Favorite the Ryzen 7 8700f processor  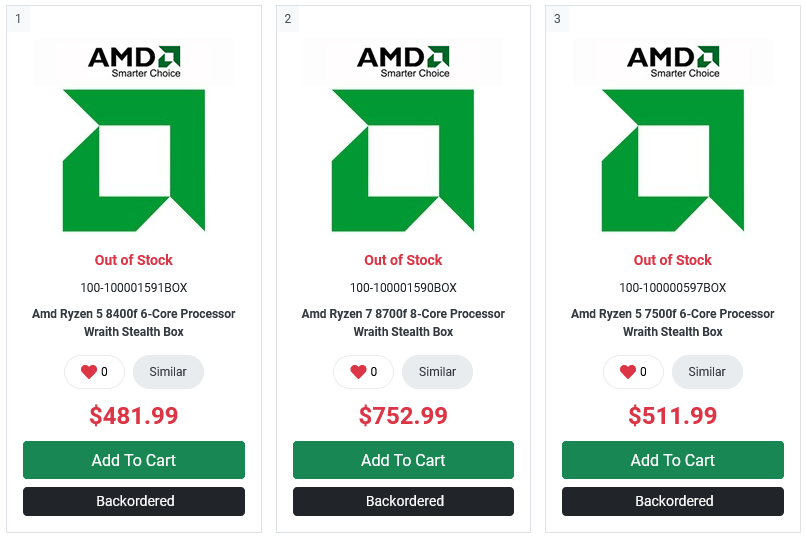358,372
